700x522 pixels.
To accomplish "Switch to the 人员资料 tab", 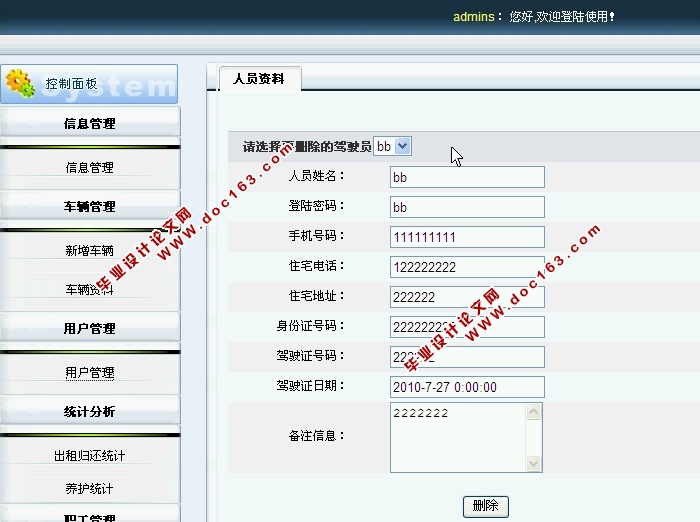I will tap(259, 79).
